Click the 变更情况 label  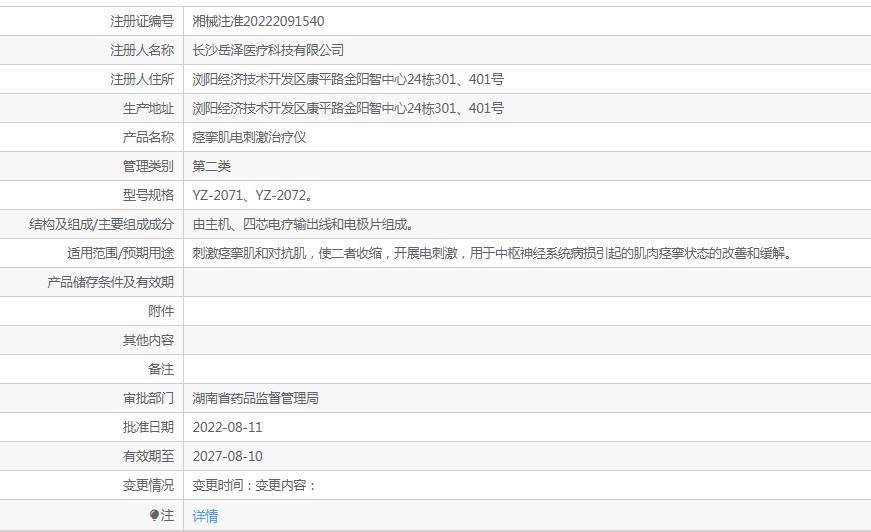pos(148,485)
